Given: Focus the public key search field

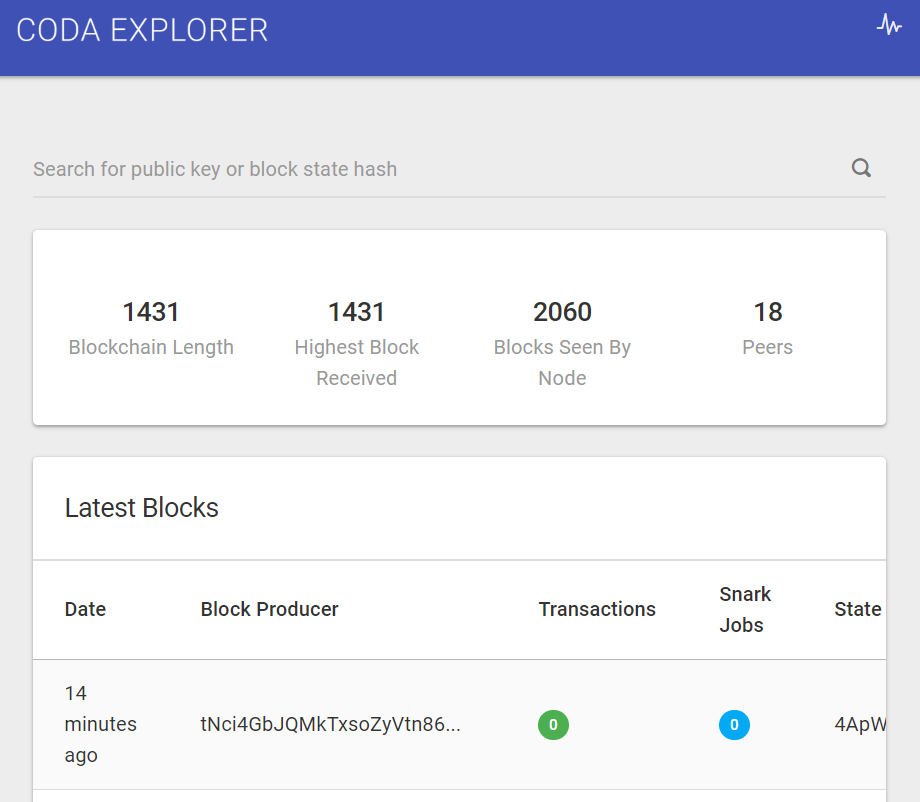Looking at the screenshot, I should (430, 169).
